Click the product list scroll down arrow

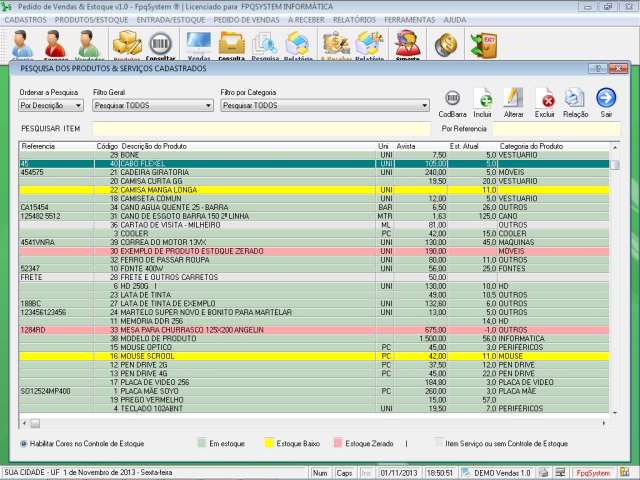tap(615, 413)
